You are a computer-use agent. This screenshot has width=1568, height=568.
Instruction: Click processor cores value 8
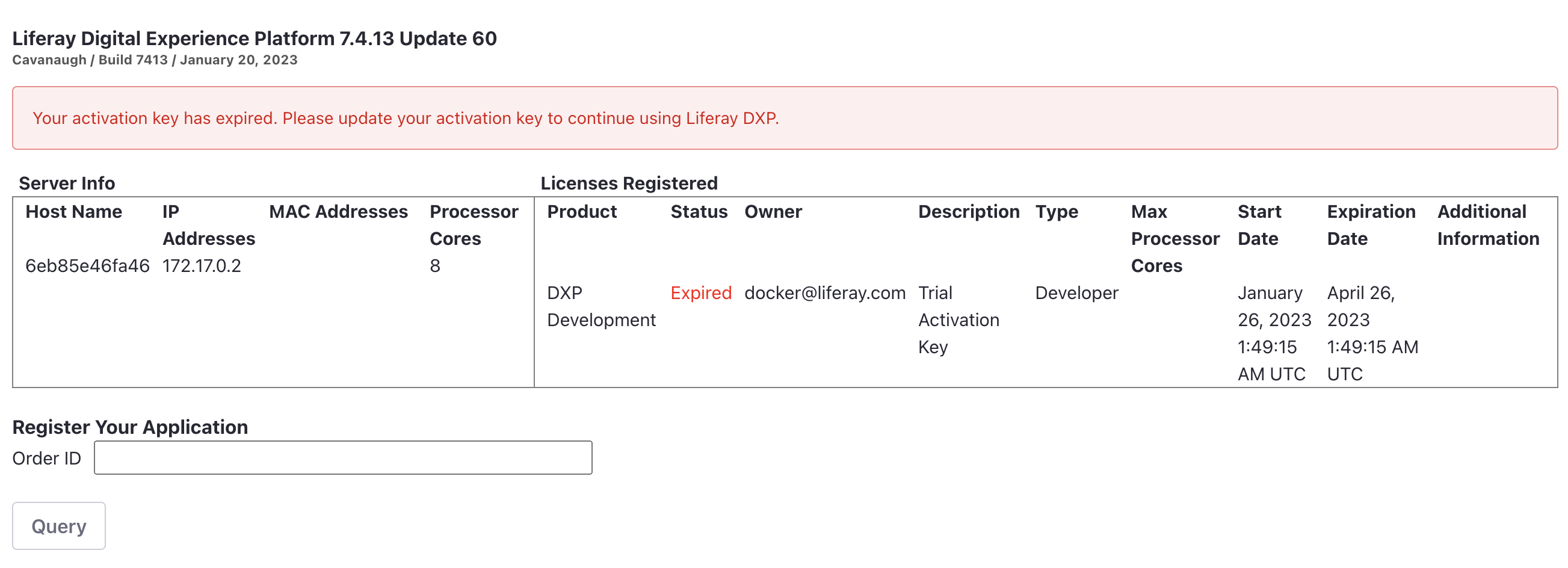coord(434,266)
